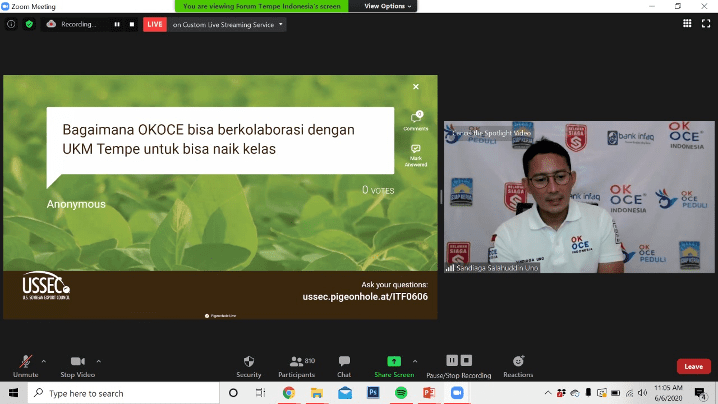Click the green encryption shield icon
The image size is (718, 404).
point(29,24)
